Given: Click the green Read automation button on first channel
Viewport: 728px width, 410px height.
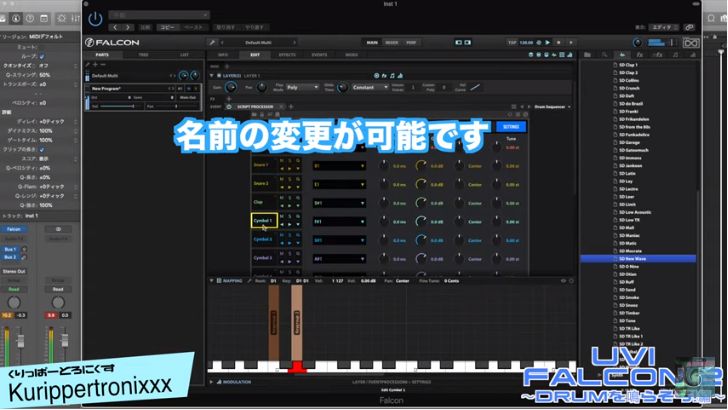Looking at the screenshot, I should tap(14, 289).
